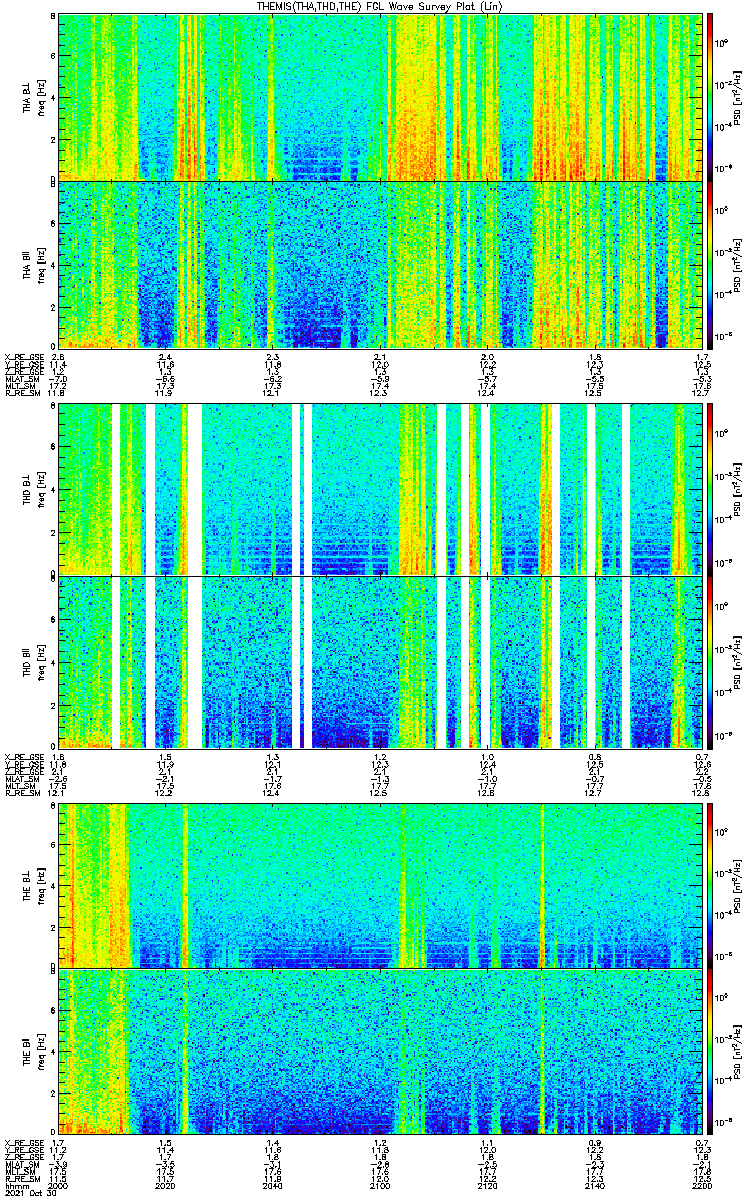The width and height of the screenshot is (750, 1200).
Task: Click the '2120' time tick label
Action: click(x=488, y=1184)
